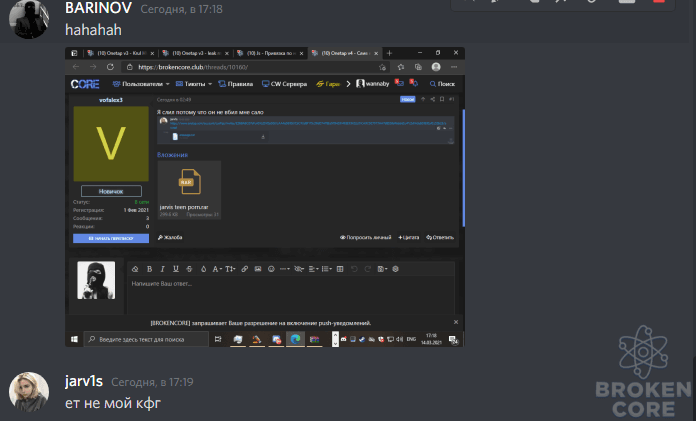Click the browser forward arrow
Screen dimensions: 696x421
tap(93, 67)
